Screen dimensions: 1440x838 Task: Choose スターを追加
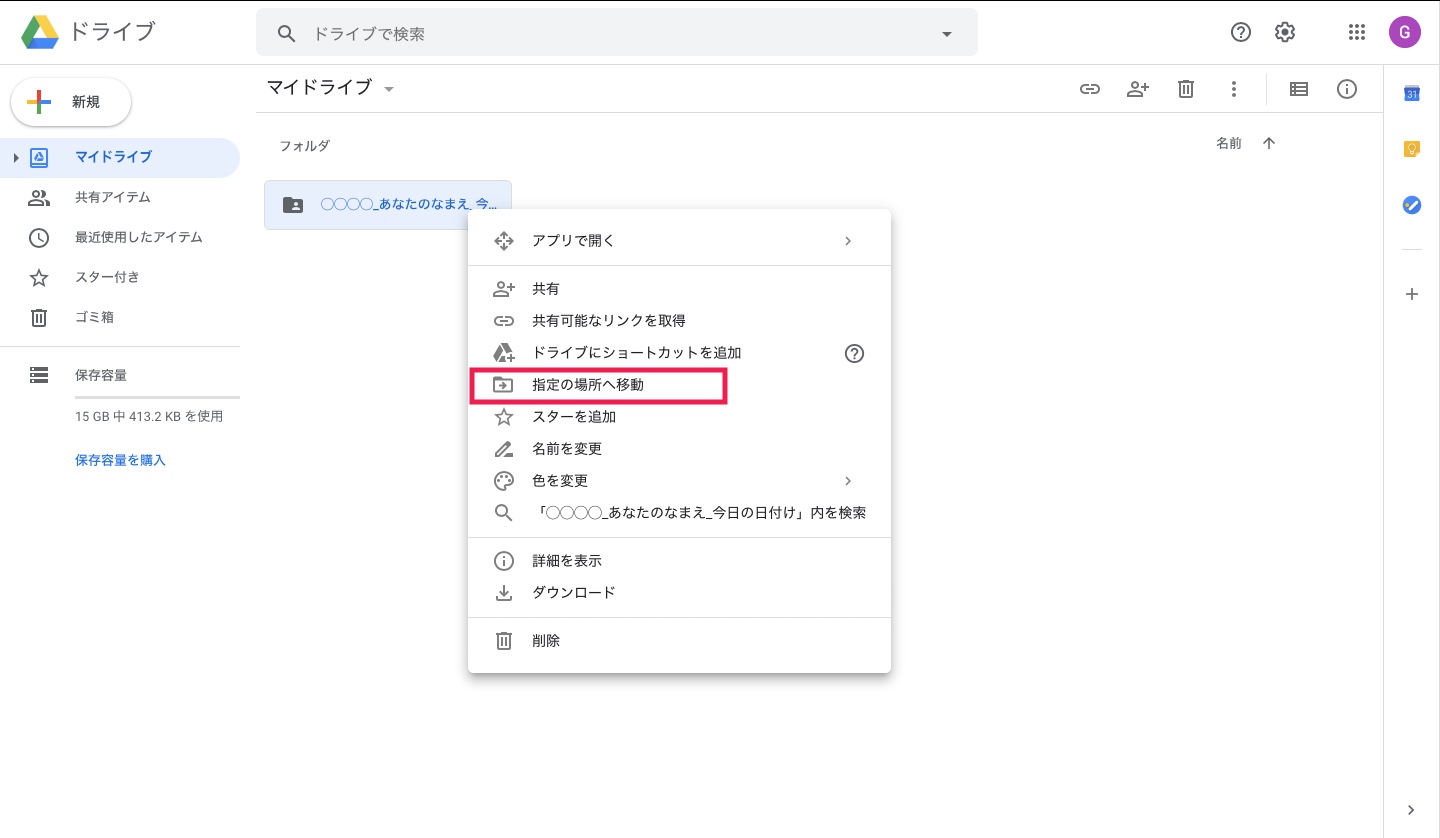[679, 417]
